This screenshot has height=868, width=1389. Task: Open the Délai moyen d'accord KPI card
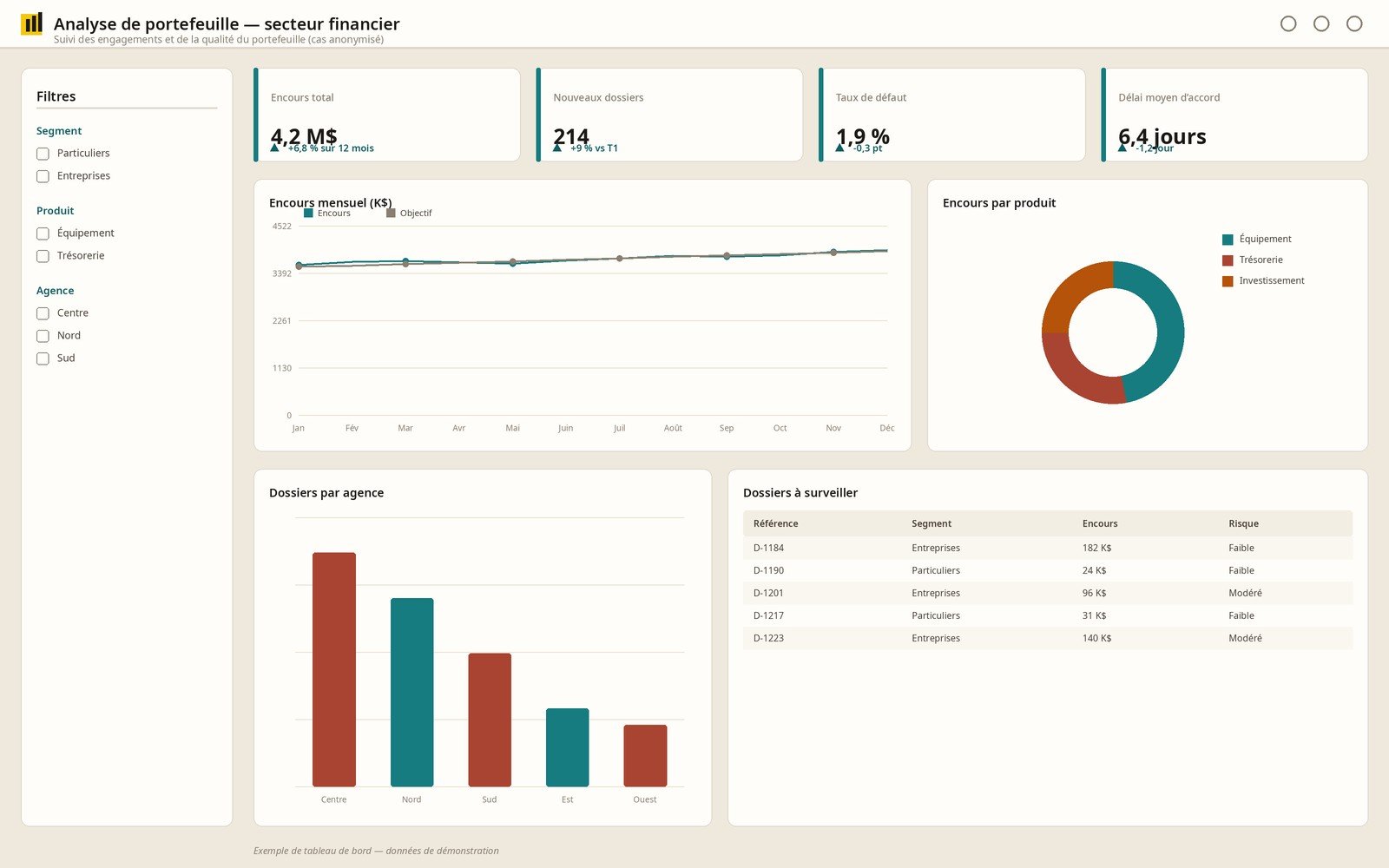coord(1234,115)
